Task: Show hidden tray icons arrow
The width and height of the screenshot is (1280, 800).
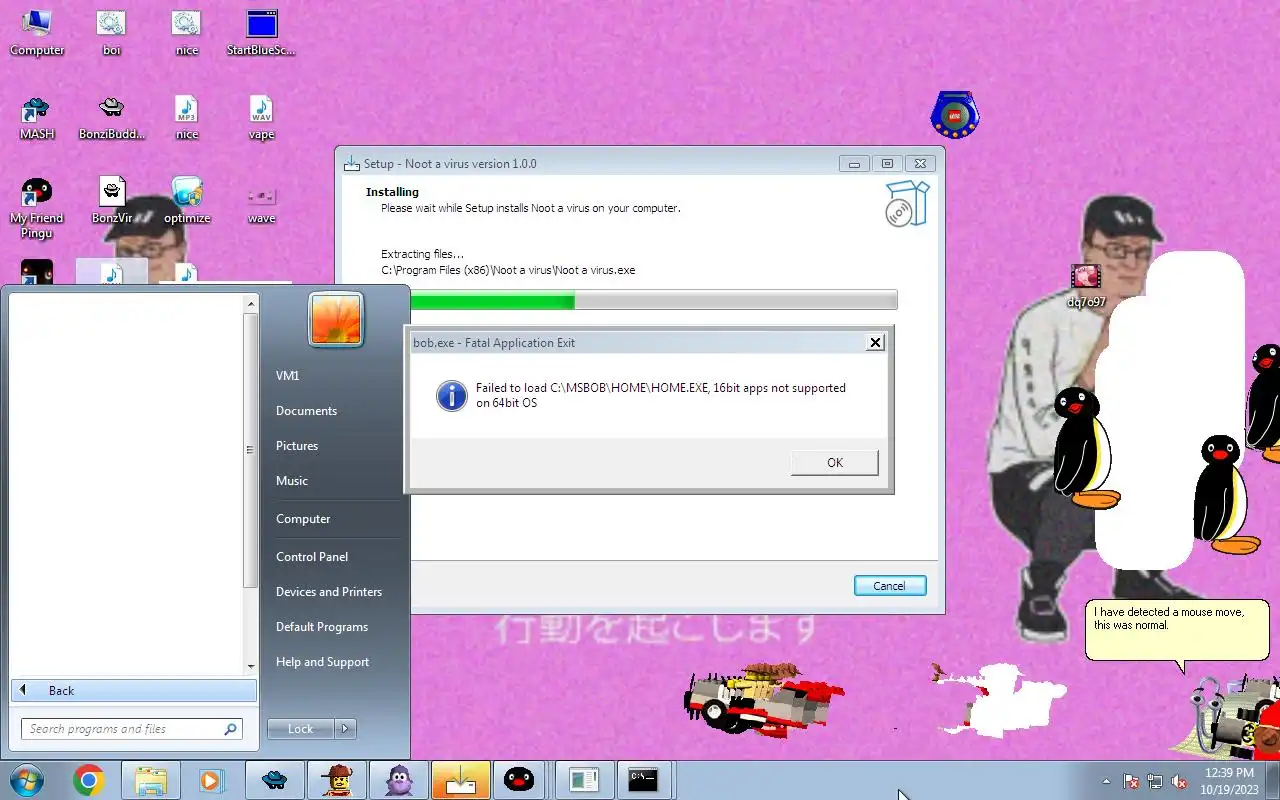Action: tap(1106, 781)
